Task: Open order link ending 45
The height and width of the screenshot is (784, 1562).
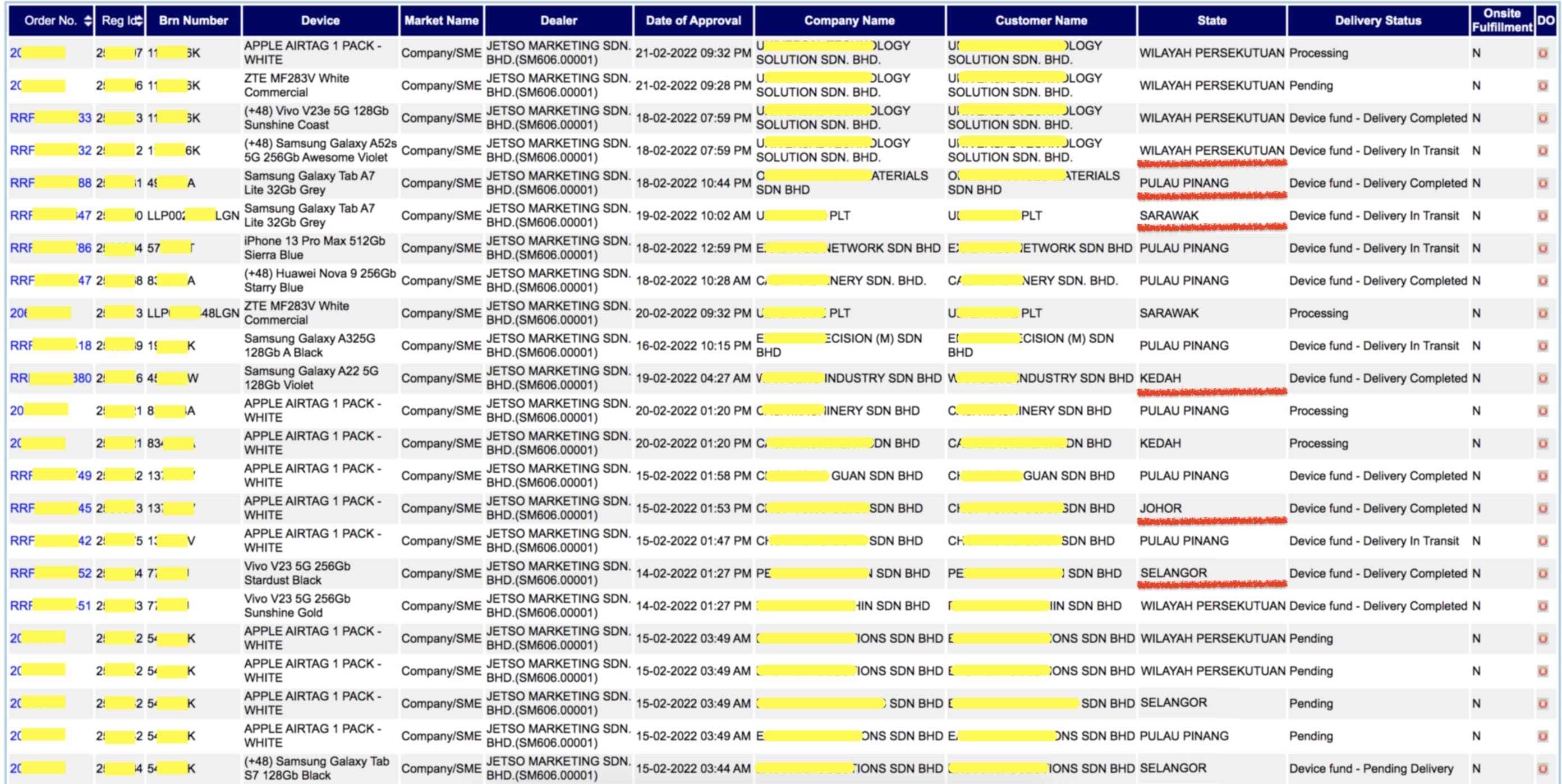Action: point(51,508)
